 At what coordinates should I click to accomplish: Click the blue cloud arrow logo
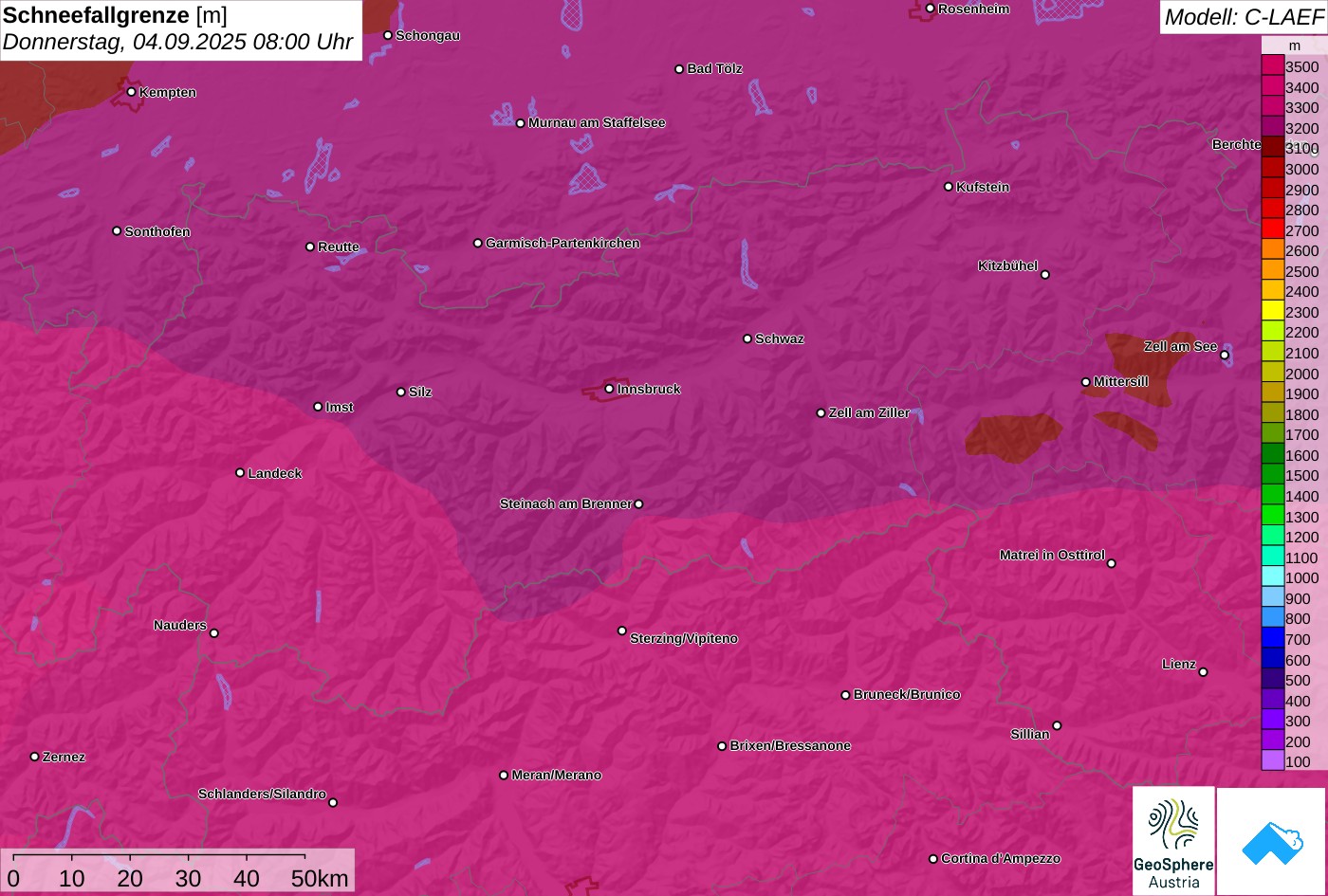(1271, 841)
